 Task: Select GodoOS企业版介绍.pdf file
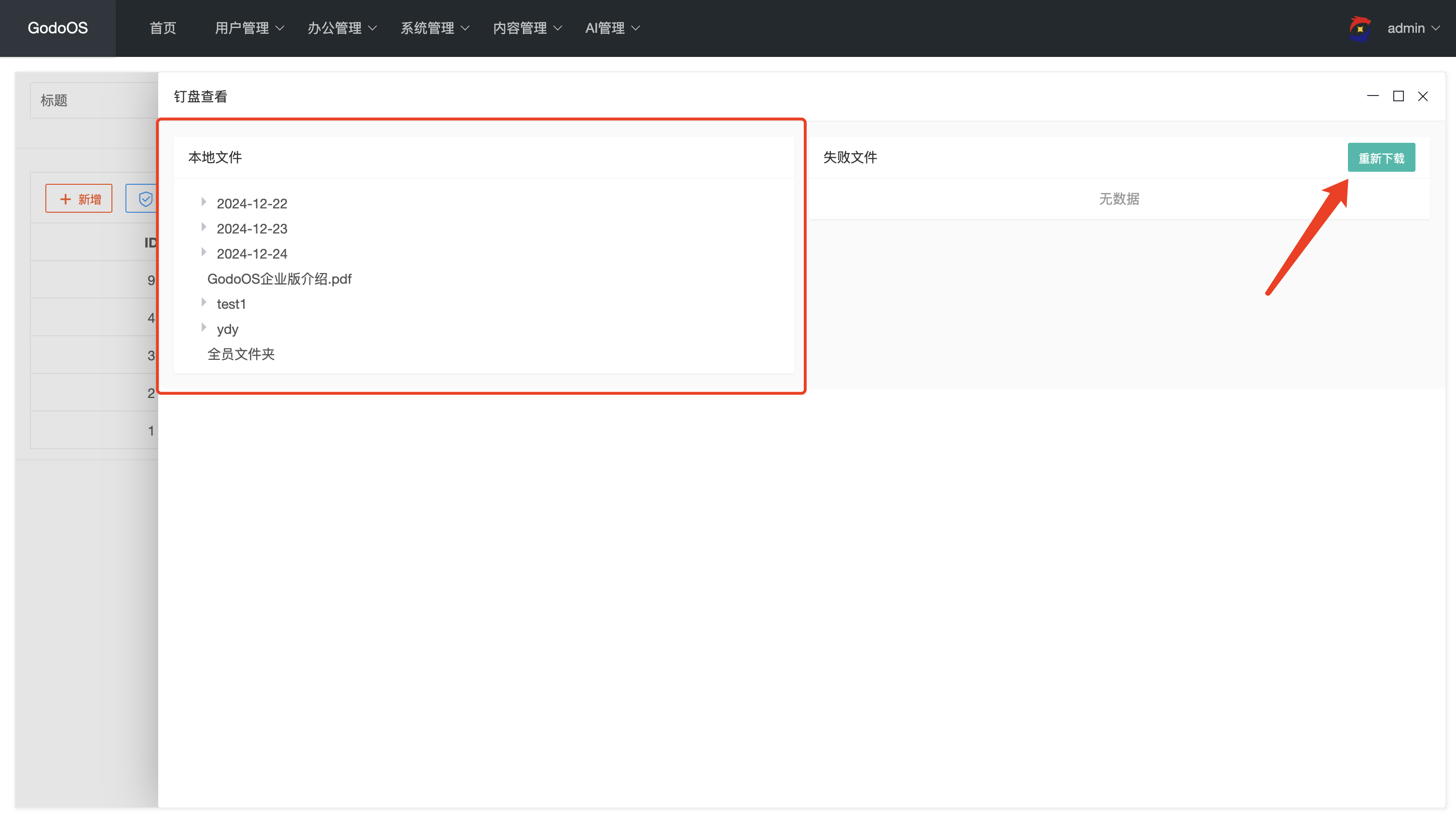(x=279, y=279)
